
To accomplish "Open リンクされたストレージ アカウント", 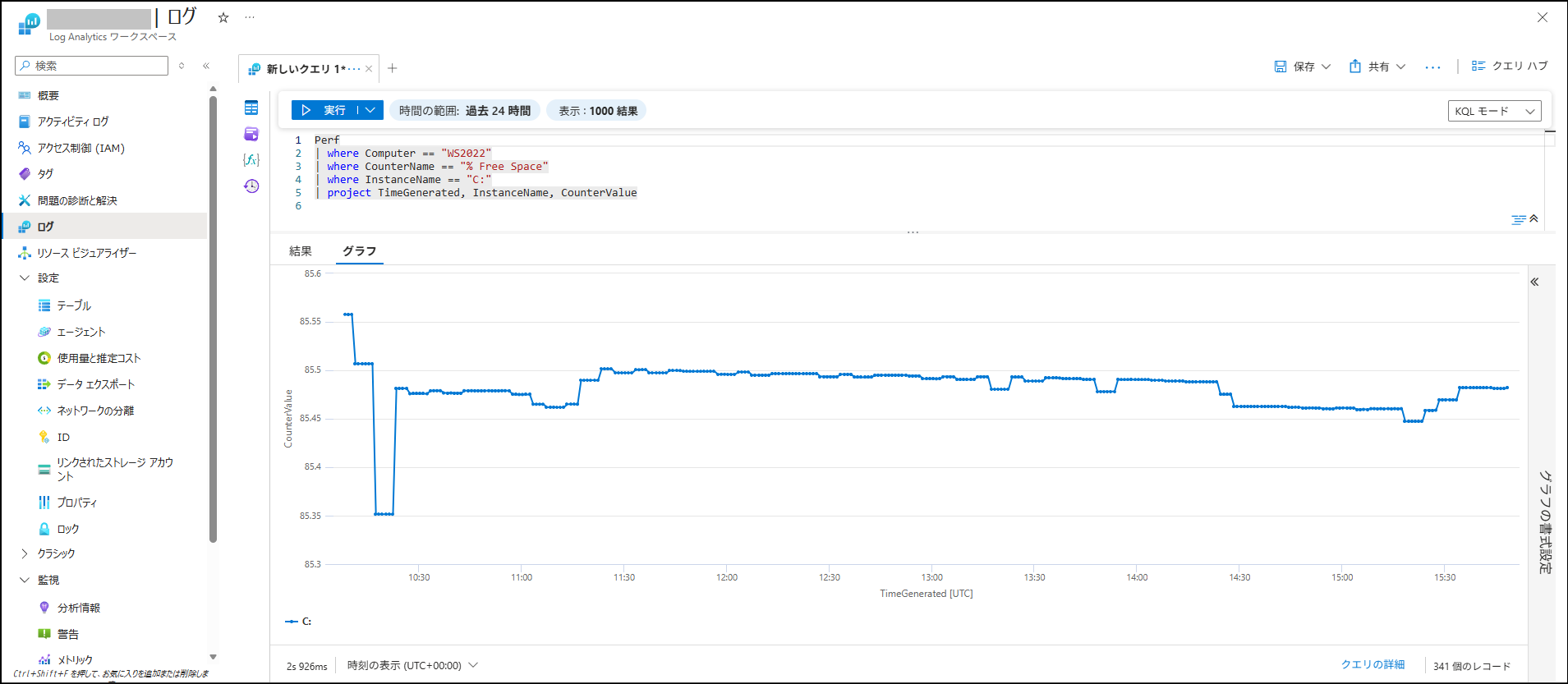I will [x=114, y=470].
